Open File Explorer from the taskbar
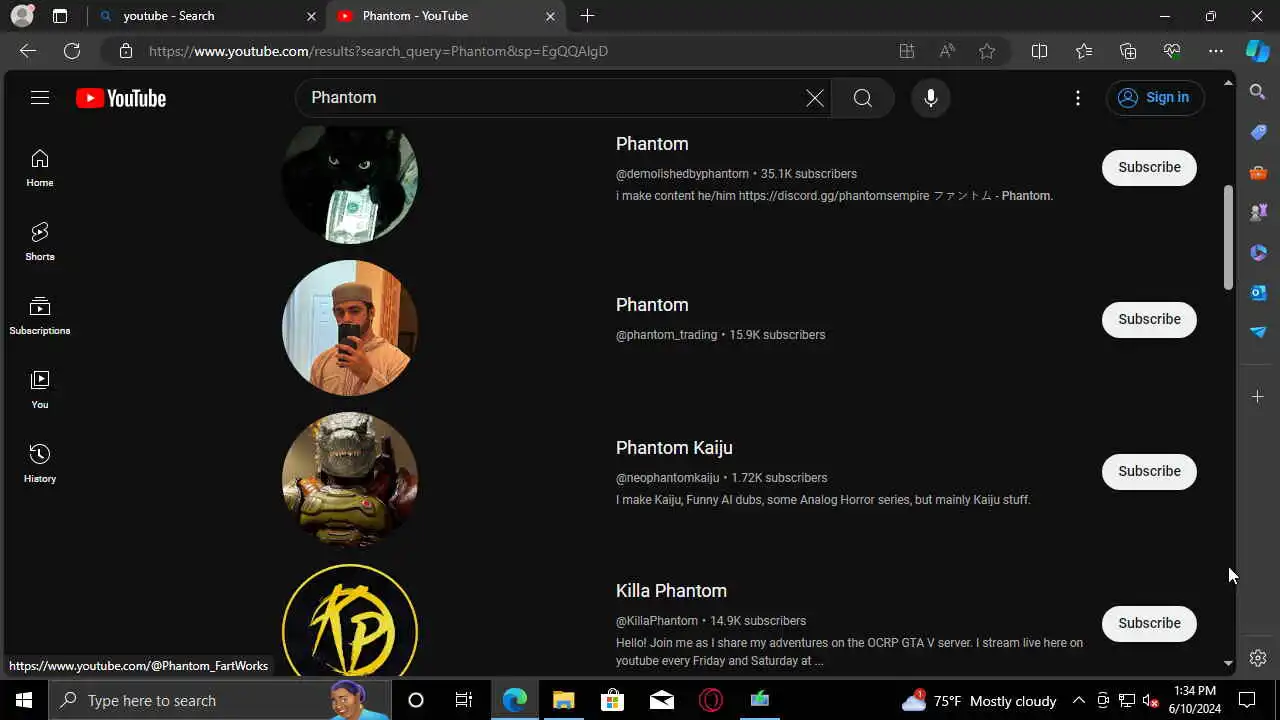 [564, 700]
